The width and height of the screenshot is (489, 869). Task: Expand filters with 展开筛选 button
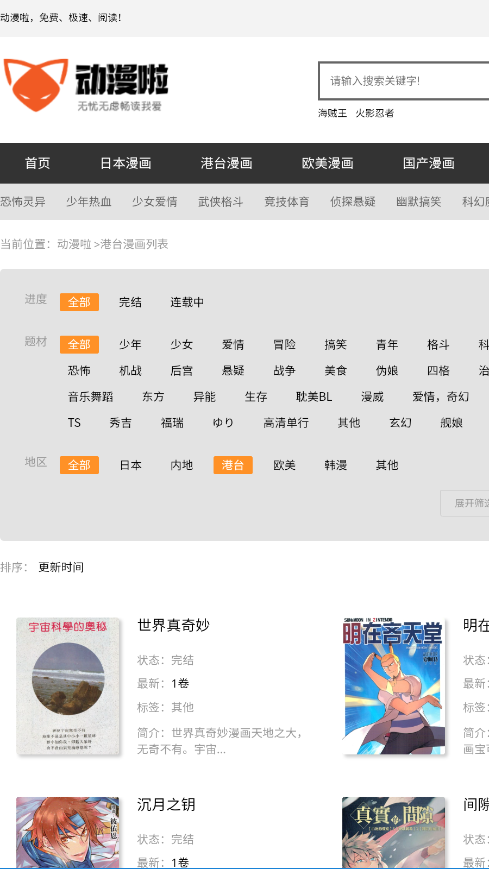(465, 503)
